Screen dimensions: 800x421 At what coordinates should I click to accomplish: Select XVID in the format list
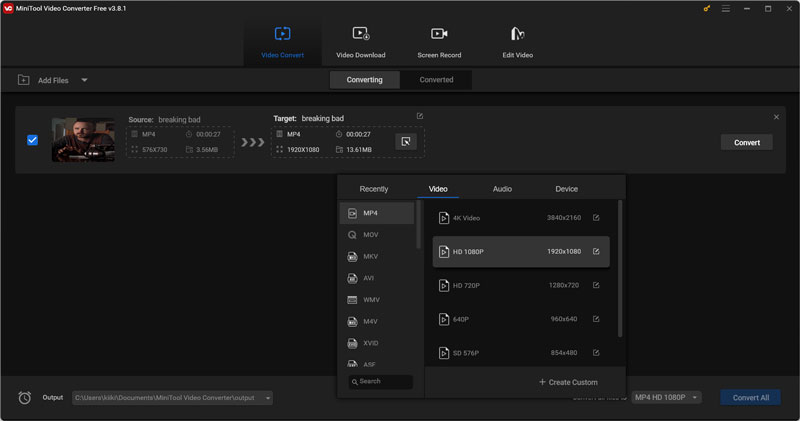click(x=377, y=343)
